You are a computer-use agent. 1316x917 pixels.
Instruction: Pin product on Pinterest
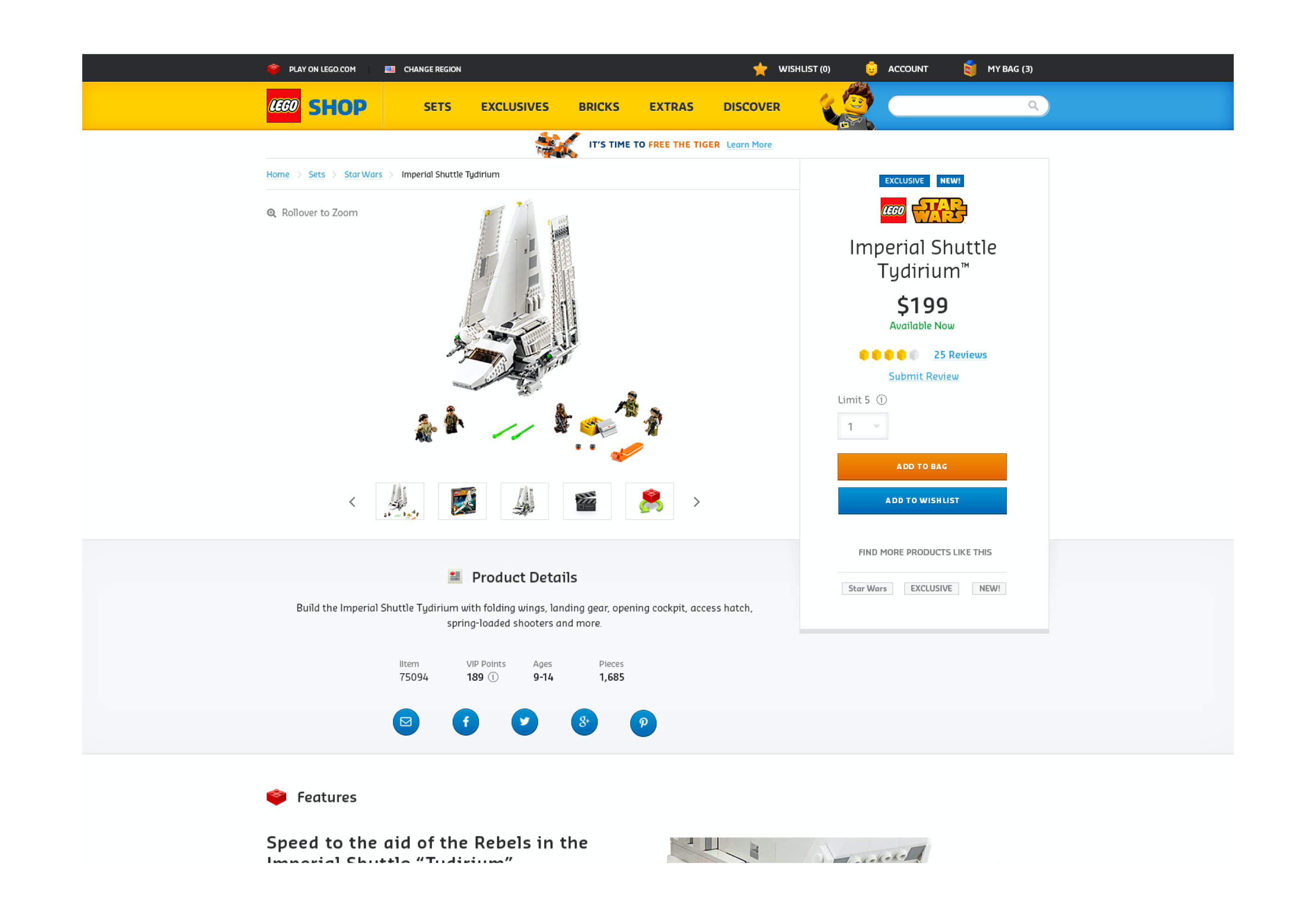coord(643,723)
